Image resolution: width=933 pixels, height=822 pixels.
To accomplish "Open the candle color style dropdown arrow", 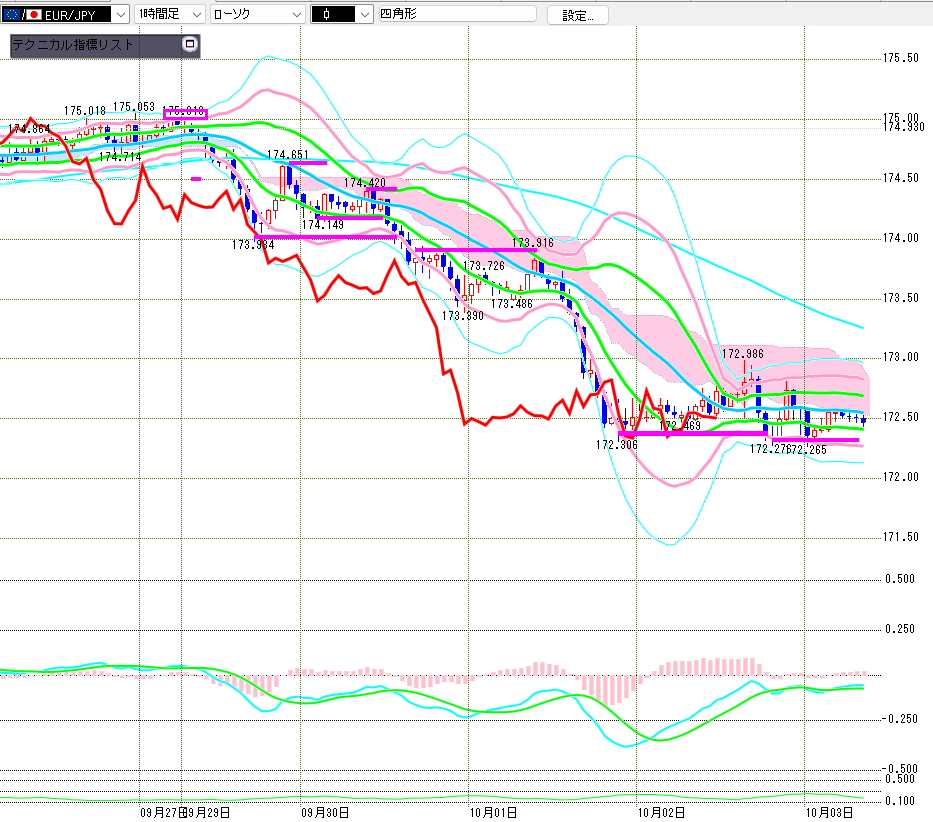I will (x=366, y=15).
